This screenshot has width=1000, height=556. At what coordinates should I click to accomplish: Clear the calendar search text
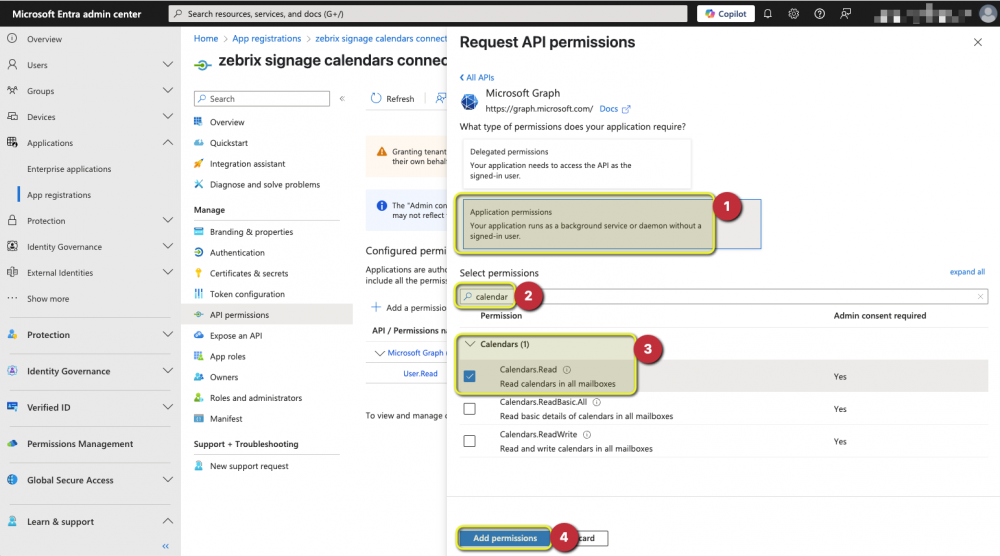pos(980,296)
